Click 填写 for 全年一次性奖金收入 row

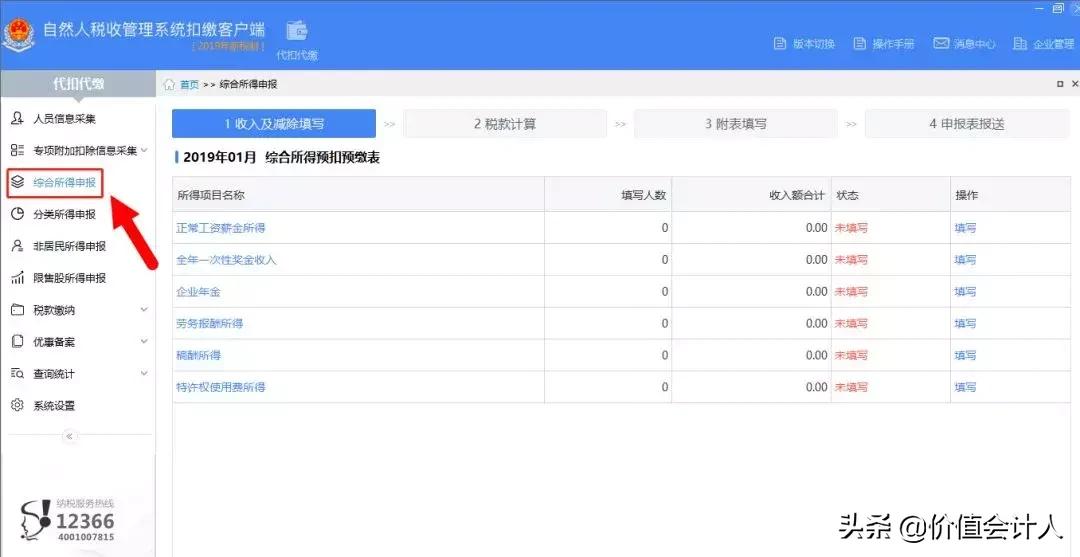[x=965, y=260]
